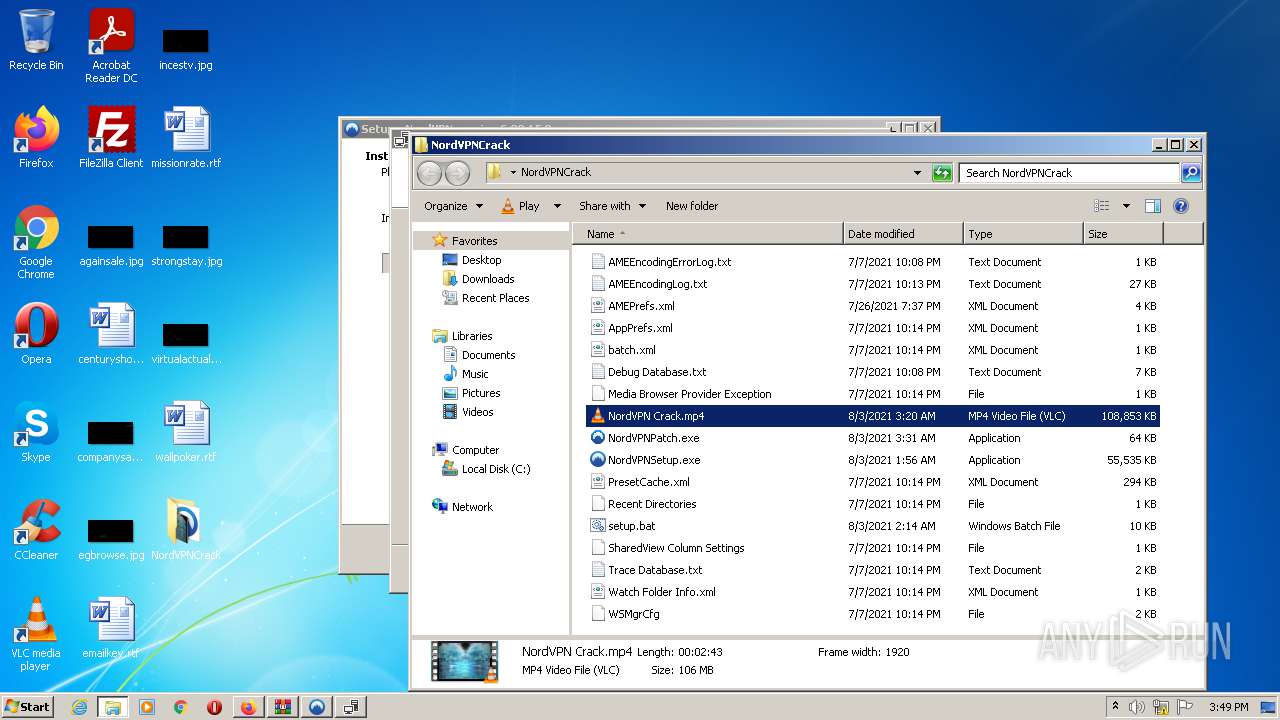Open VLC media player shortcut
The image size is (1280, 720).
pos(36,634)
